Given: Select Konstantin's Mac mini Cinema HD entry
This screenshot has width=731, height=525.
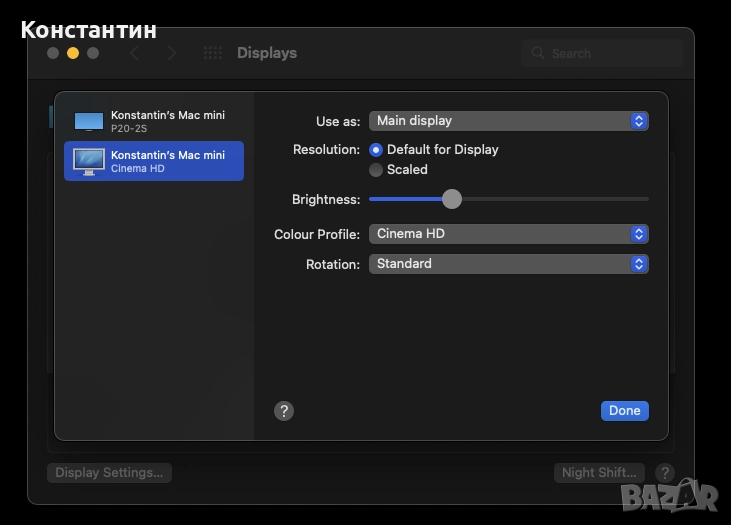Looking at the screenshot, I should [167, 161].
